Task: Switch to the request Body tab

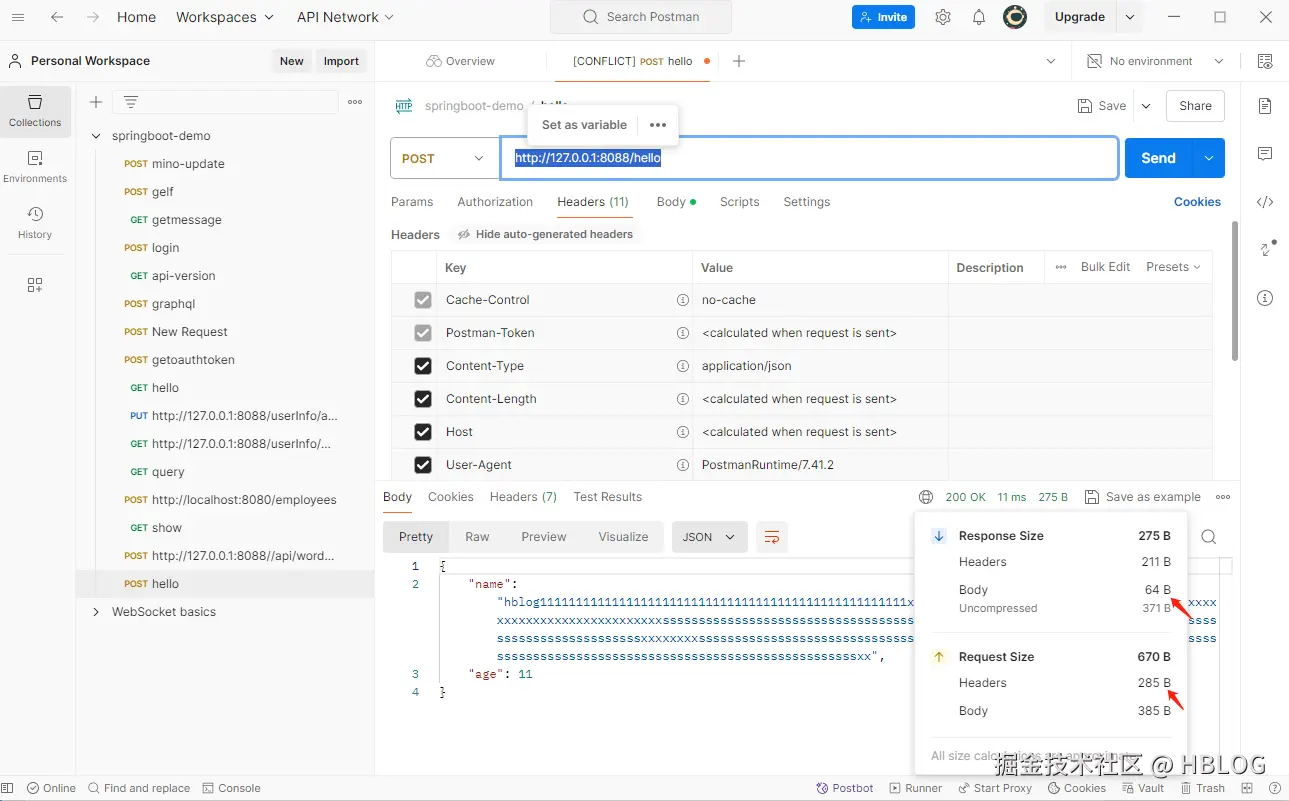Action: 676,202
